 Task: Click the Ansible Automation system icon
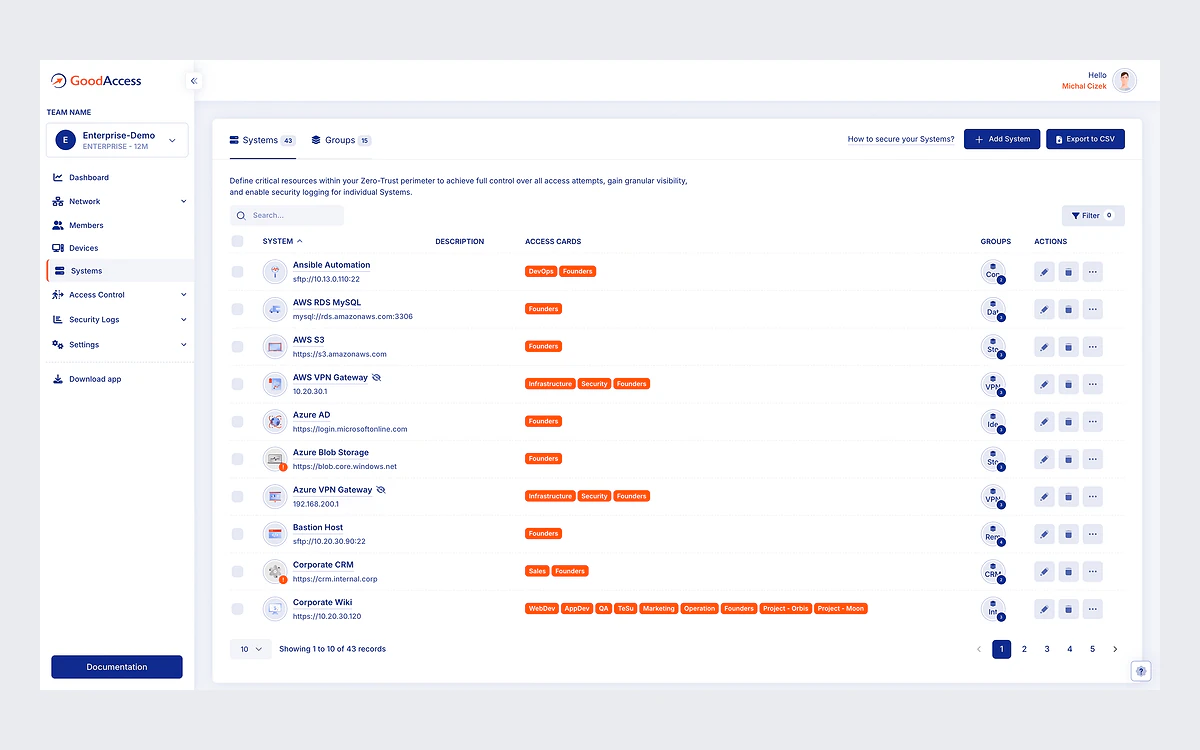point(274,271)
